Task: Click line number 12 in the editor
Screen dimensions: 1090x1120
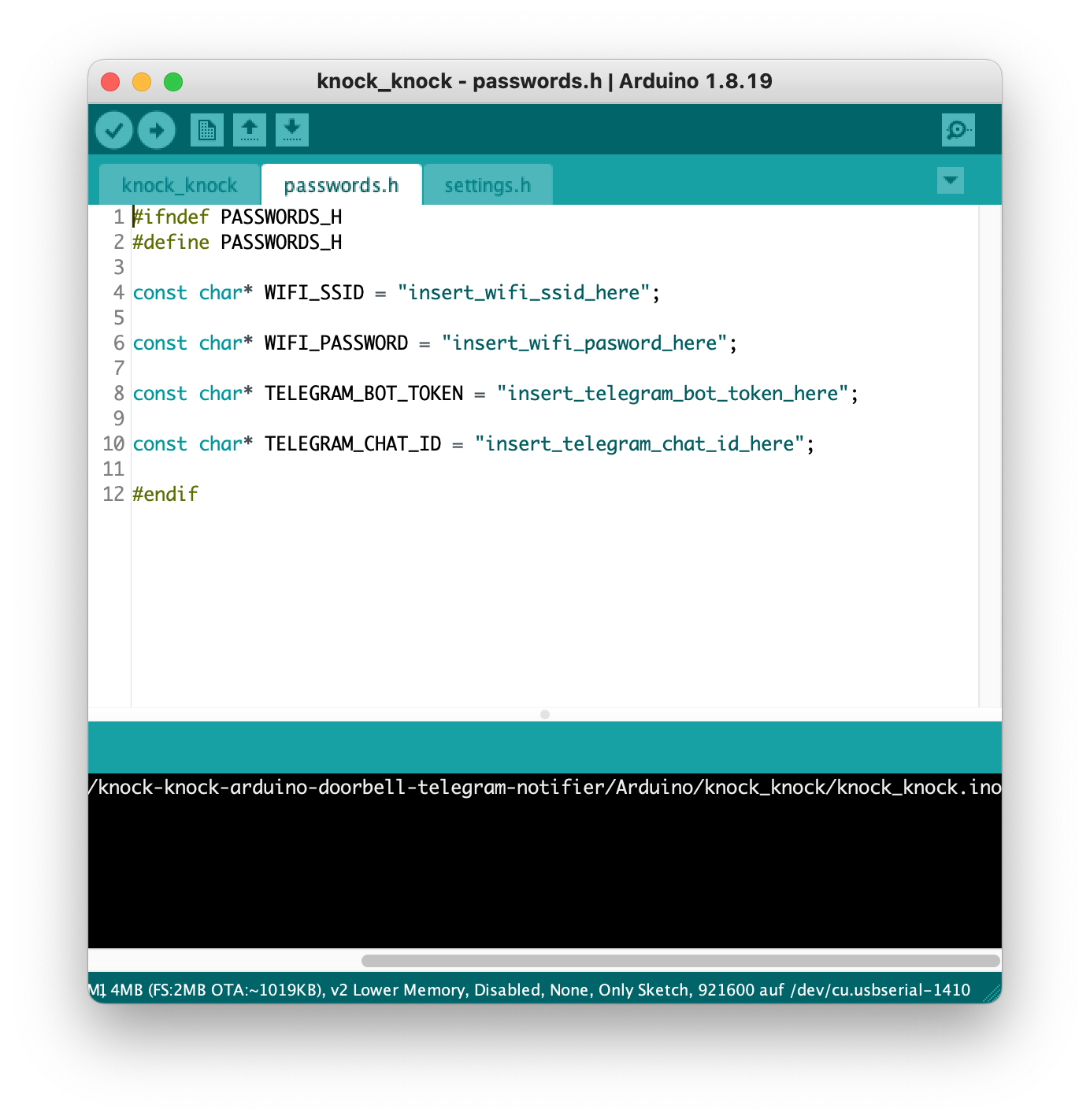Action: coord(114,494)
